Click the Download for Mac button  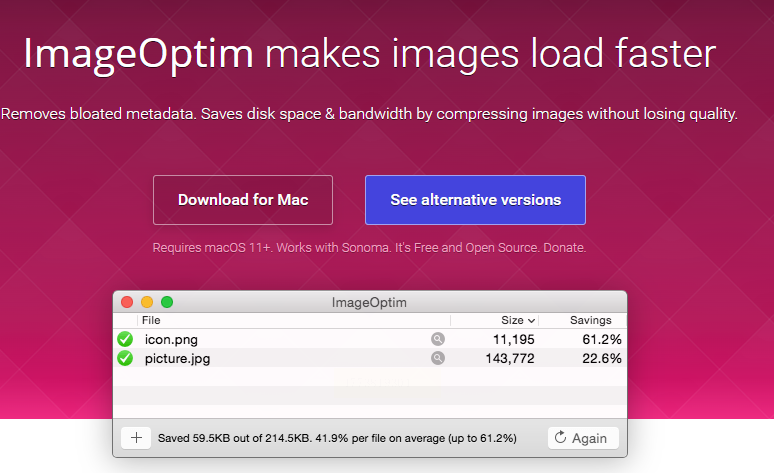(243, 200)
